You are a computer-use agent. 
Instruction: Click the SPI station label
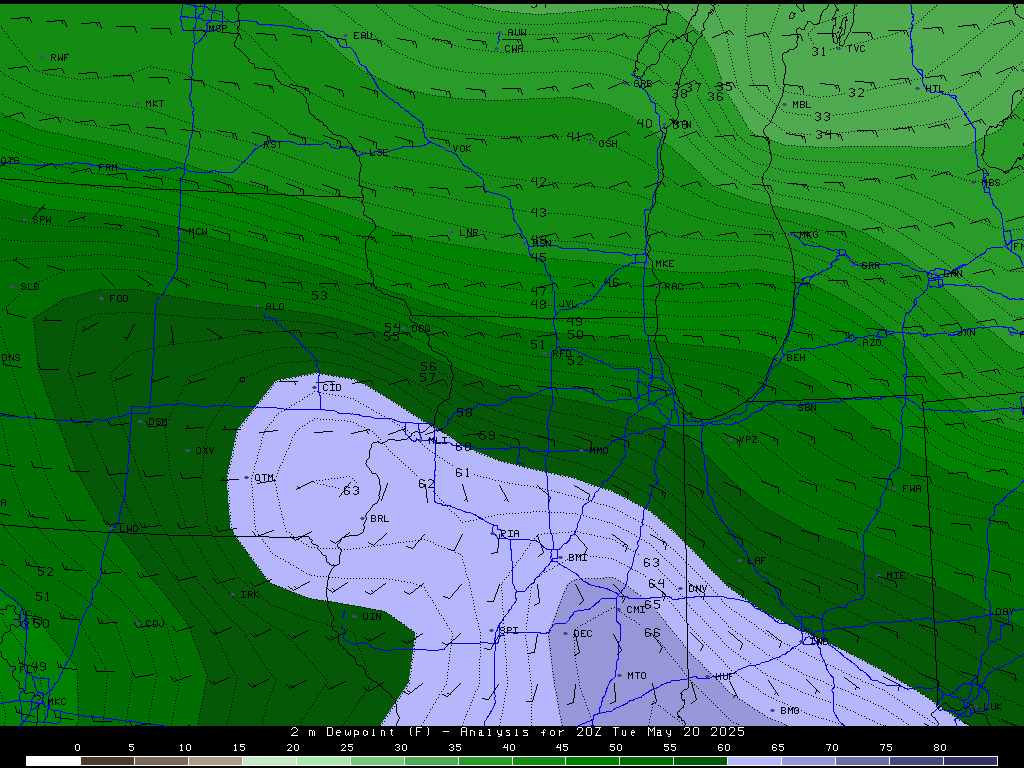509,631
